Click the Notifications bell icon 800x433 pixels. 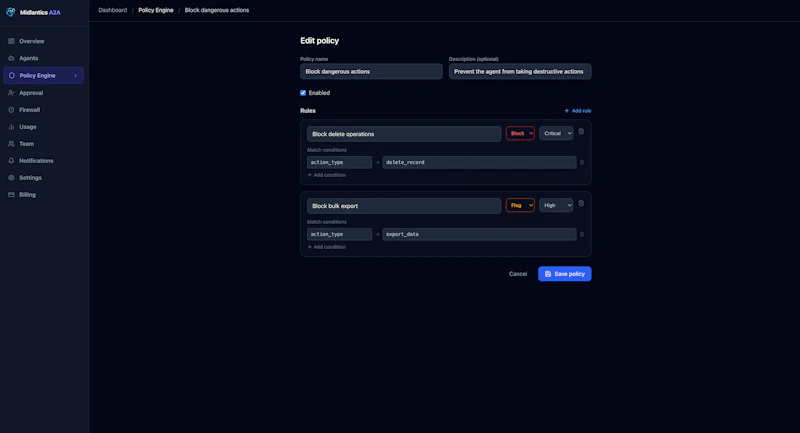11,161
